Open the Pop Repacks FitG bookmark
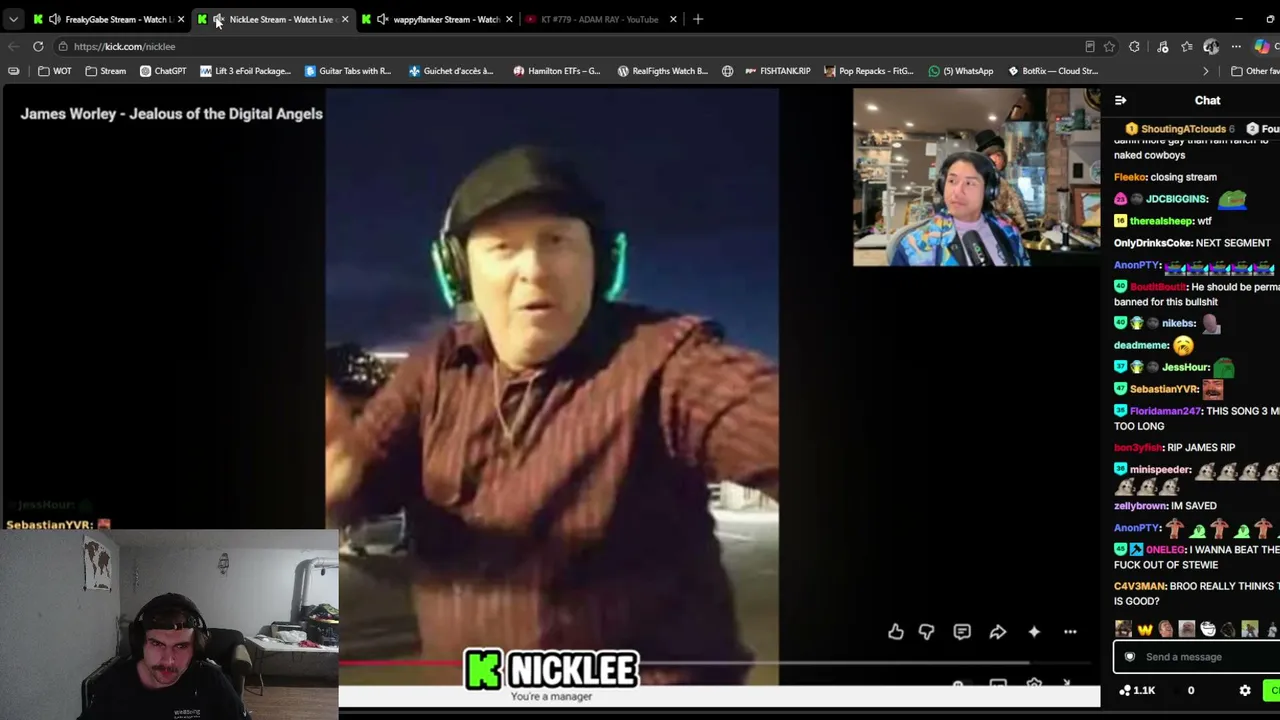Screen dimensions: 1280x720 (868, 71)
